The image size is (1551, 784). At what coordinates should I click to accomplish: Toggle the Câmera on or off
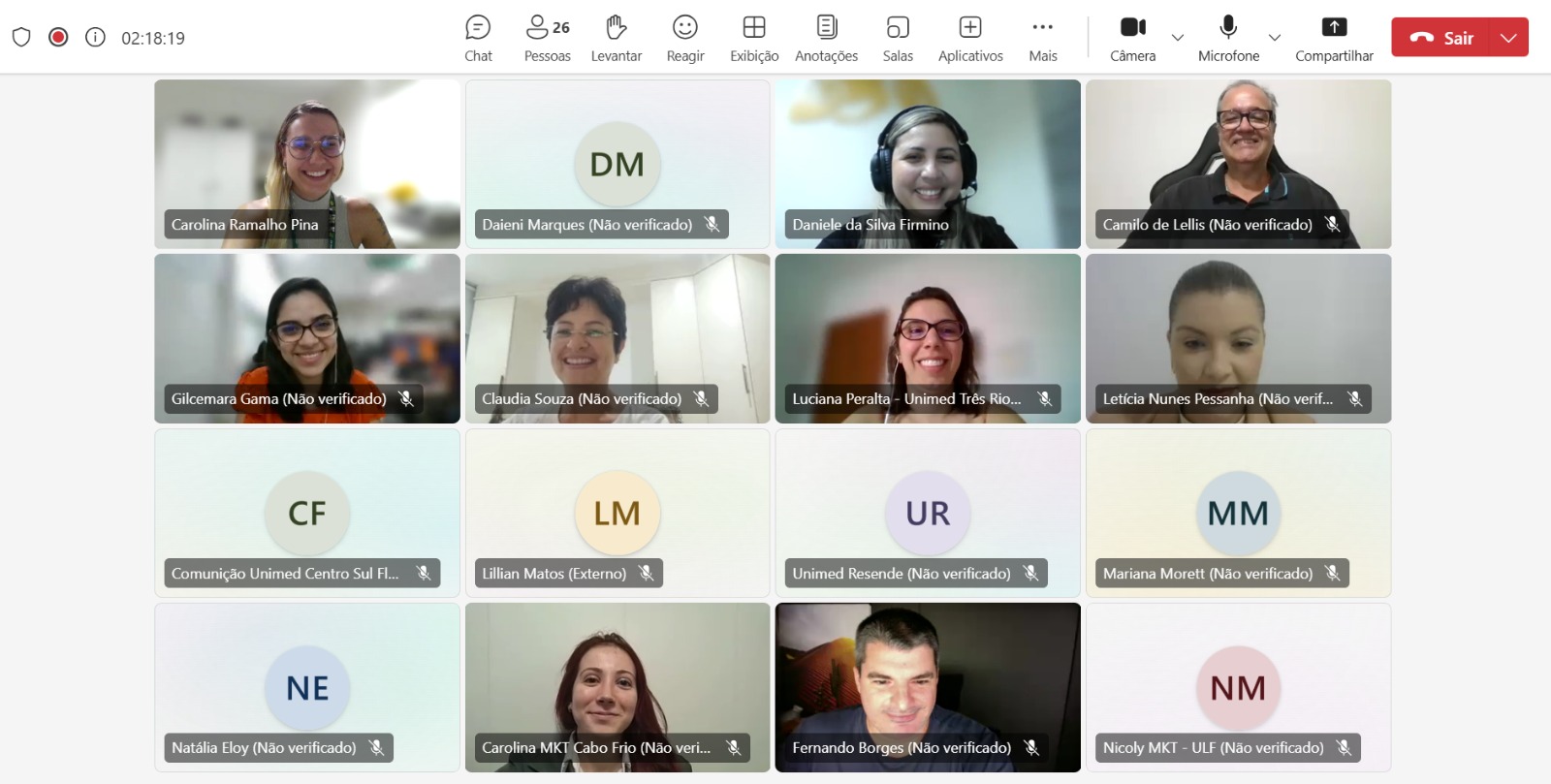coord(1132,38)
